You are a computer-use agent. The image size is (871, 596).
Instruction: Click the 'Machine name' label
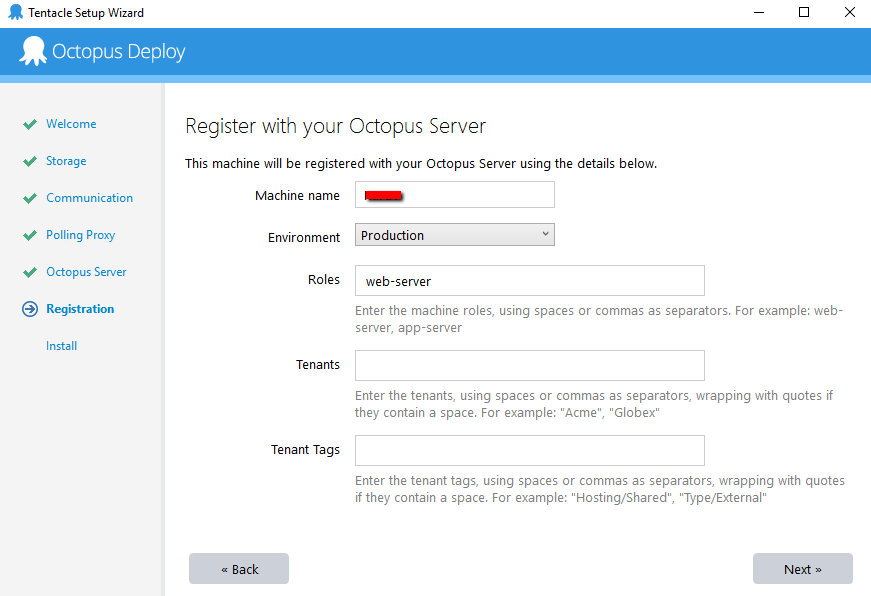pyautogui.click(x=297, y=196)
